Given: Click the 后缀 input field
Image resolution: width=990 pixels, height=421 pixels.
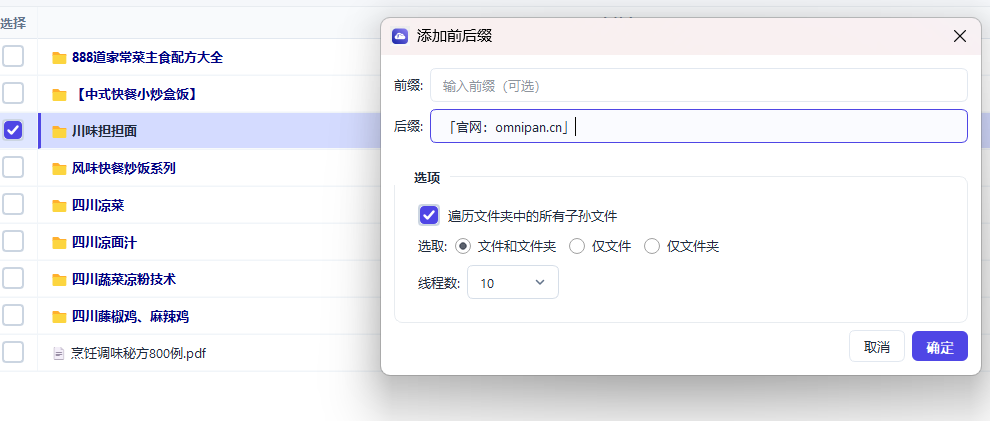Looking at the screenshot, I should click(x=699, y=126).
